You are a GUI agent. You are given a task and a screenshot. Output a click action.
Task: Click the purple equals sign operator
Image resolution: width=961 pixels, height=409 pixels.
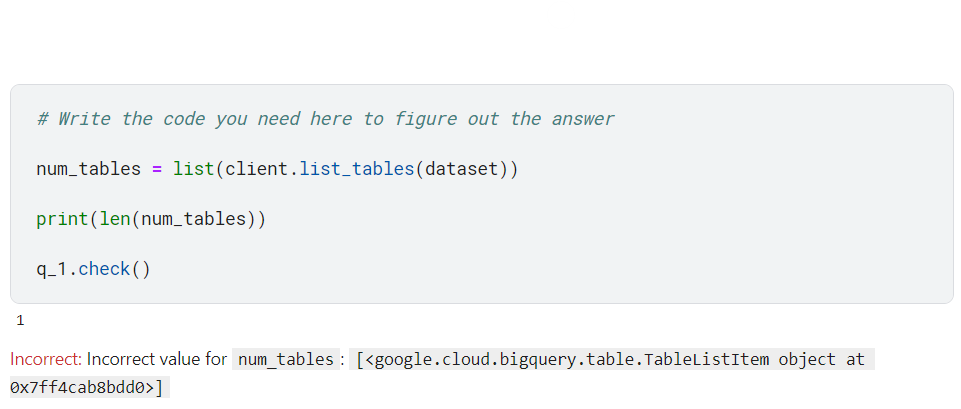click(157, 169)
